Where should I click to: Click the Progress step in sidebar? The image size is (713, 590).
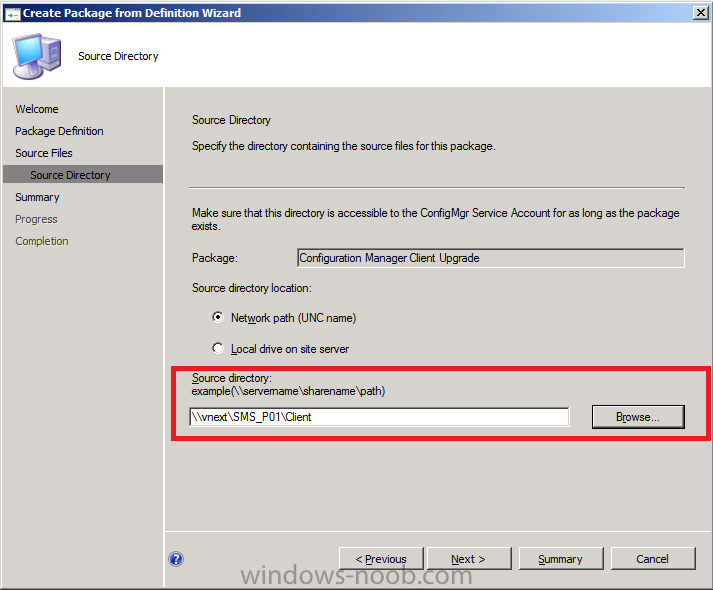[36, 219]
